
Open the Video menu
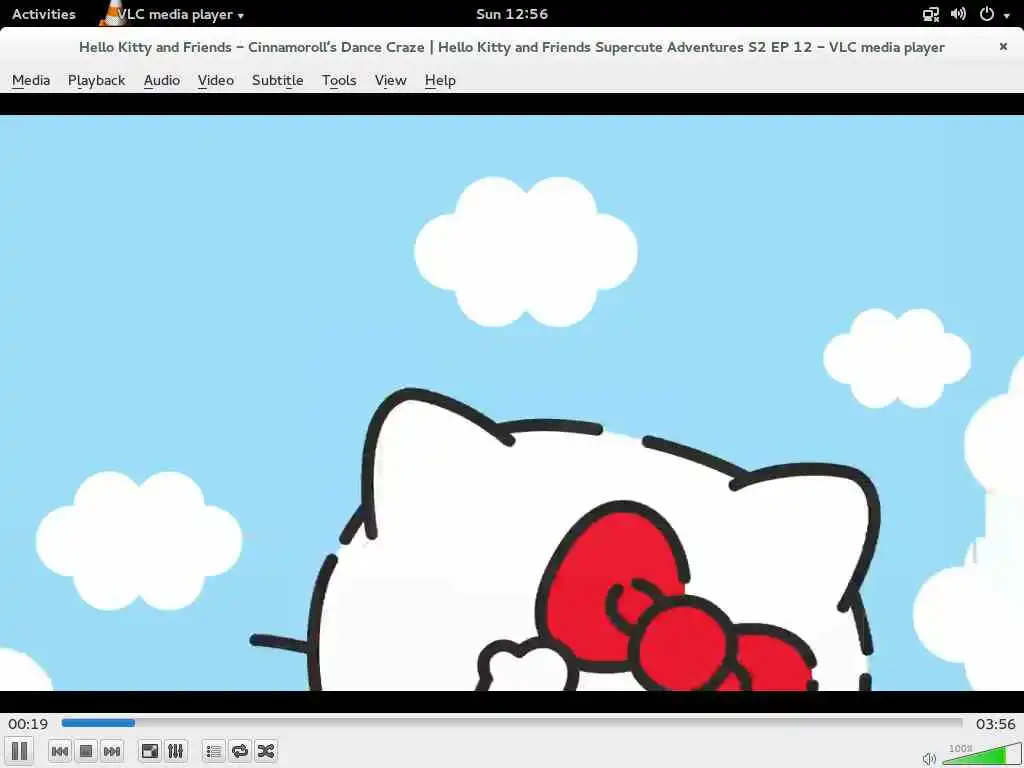point(216,80)
